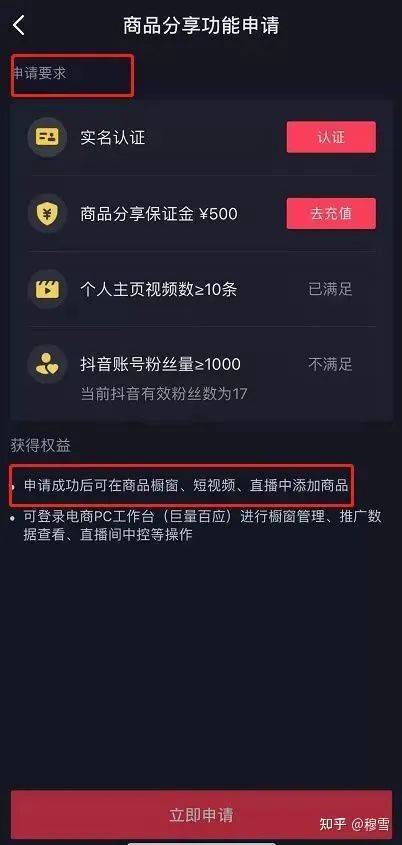This screenshot has height=845, width=402.
Task: Click 当前抖音有效粉丝数为17 subtitle
Action: (x=164, y=393)
